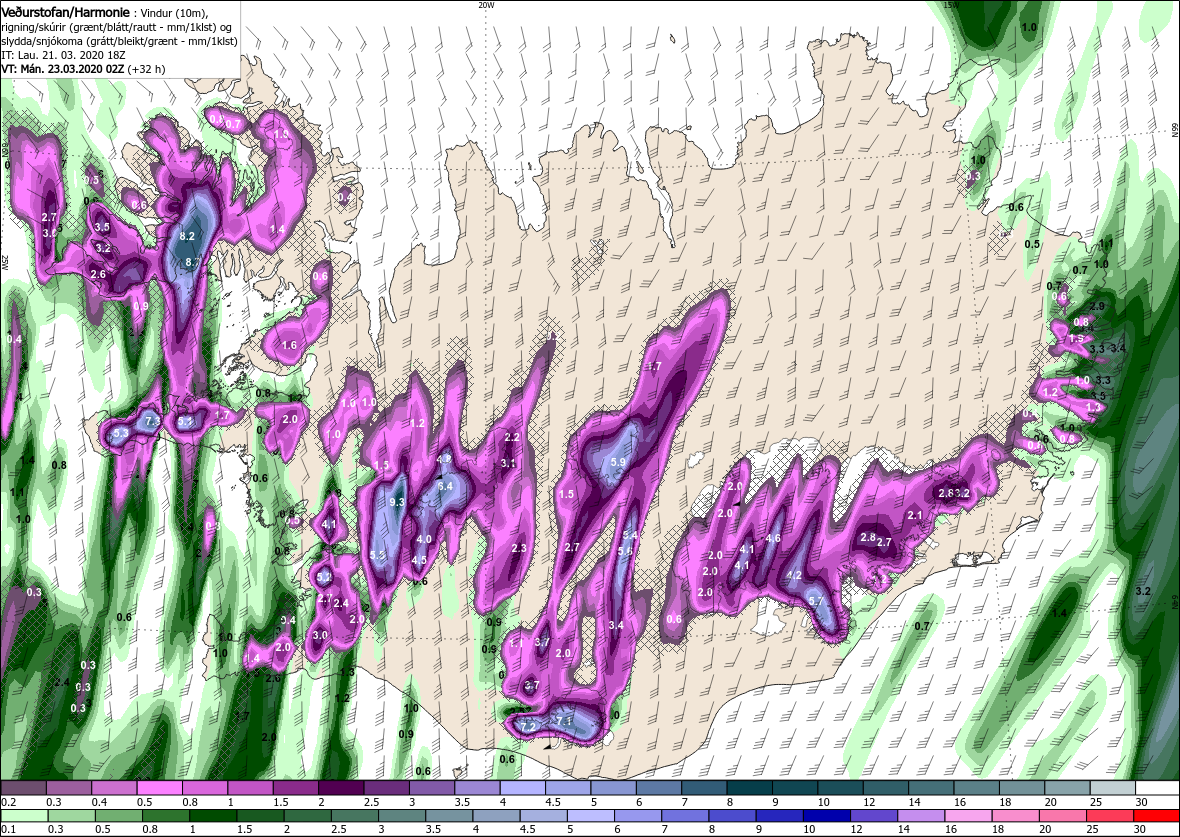Pick the 0.5 pink swatch in the purple legend row
The height and width of the screenshot is (837, 1180).
(x=160, y=787)
